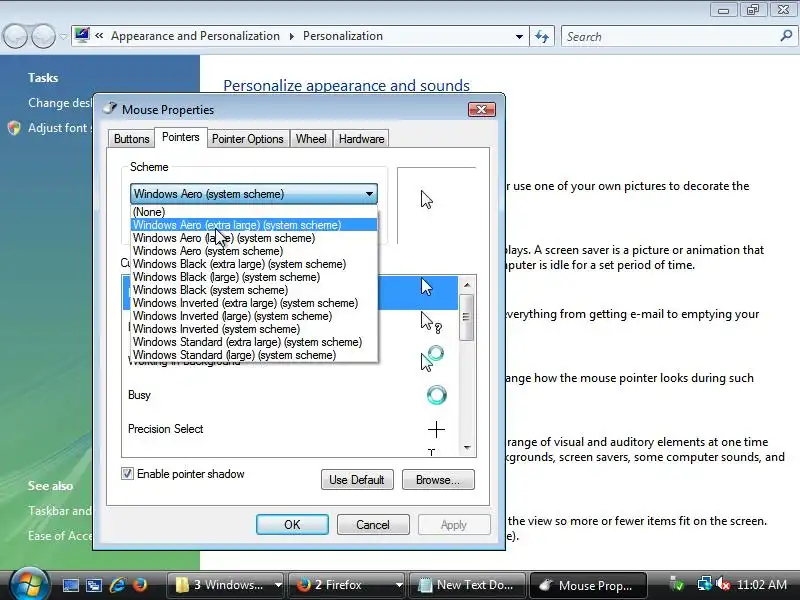
Task: Click the Forward navigation button
Action: 43,36
